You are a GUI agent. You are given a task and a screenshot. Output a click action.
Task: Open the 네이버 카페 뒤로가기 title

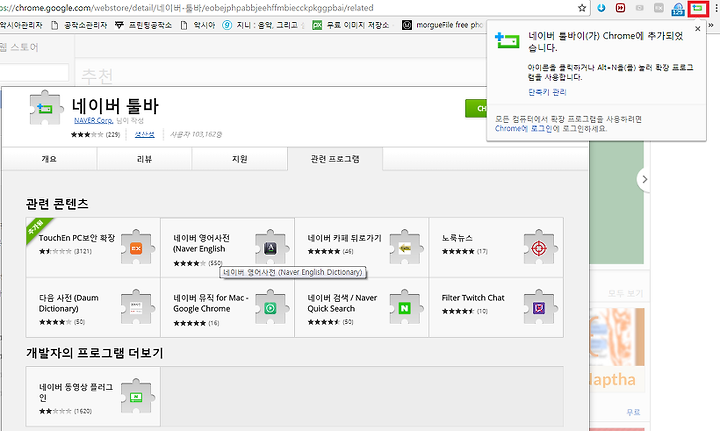(344, 238)
